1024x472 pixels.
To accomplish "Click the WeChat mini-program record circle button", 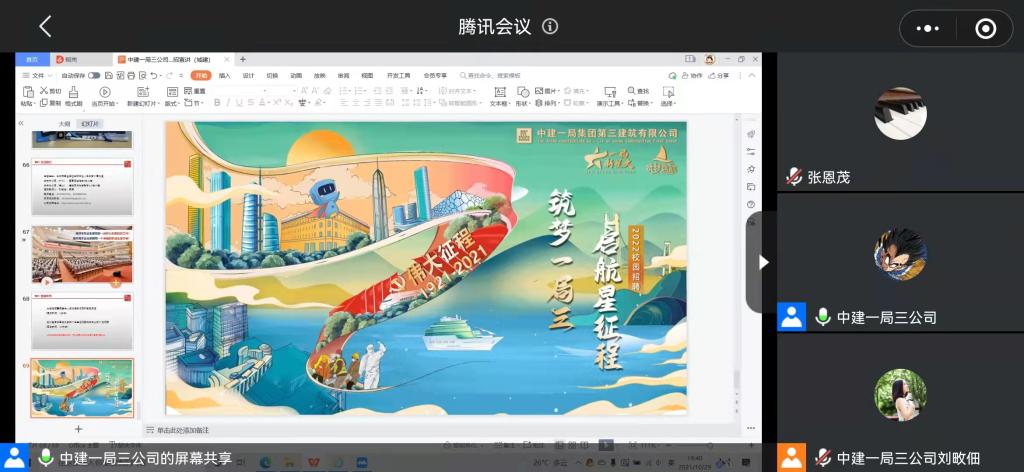I will (x=985, y=29).
